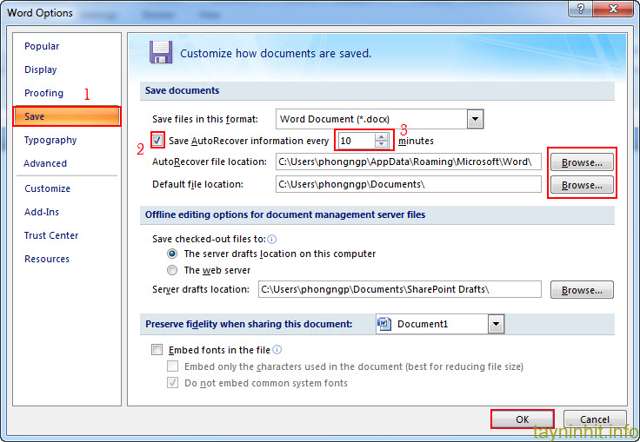The width and height of the screenshot is (640, 442).
Task: Switch to the Proofing category
Action: (x=43, y=93)
